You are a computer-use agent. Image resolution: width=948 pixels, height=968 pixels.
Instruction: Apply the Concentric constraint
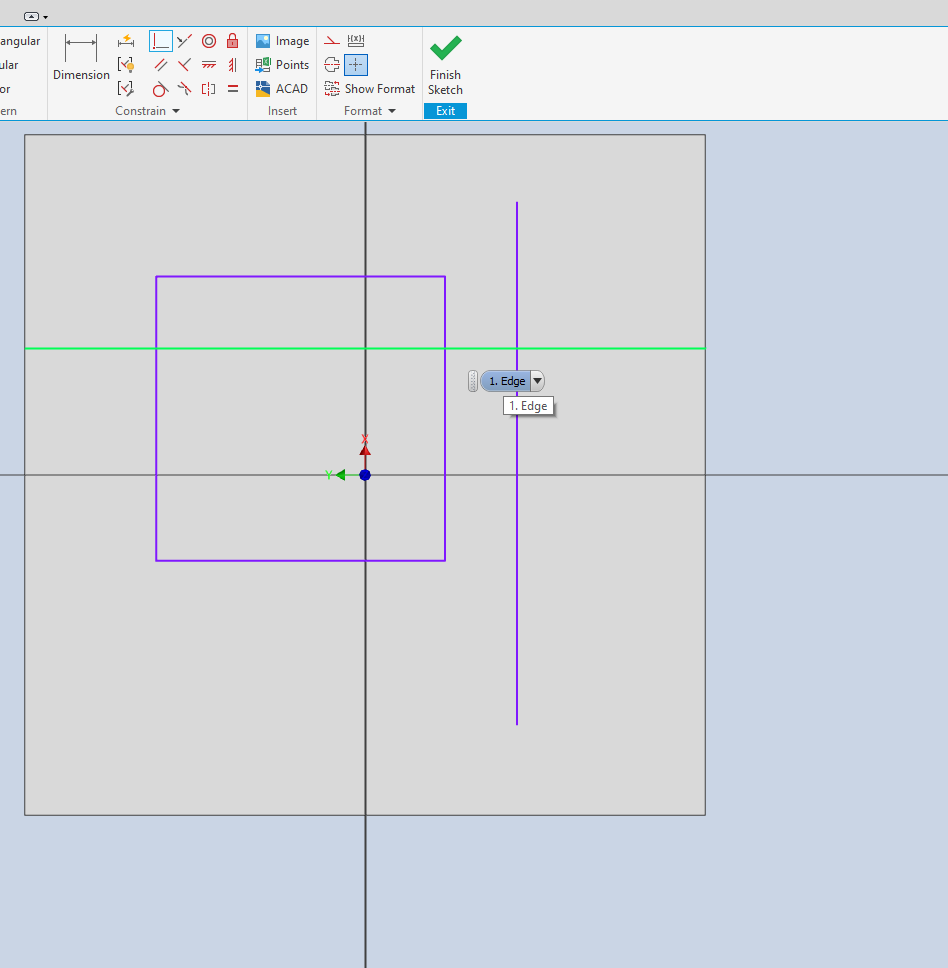(x=209, y=41)
